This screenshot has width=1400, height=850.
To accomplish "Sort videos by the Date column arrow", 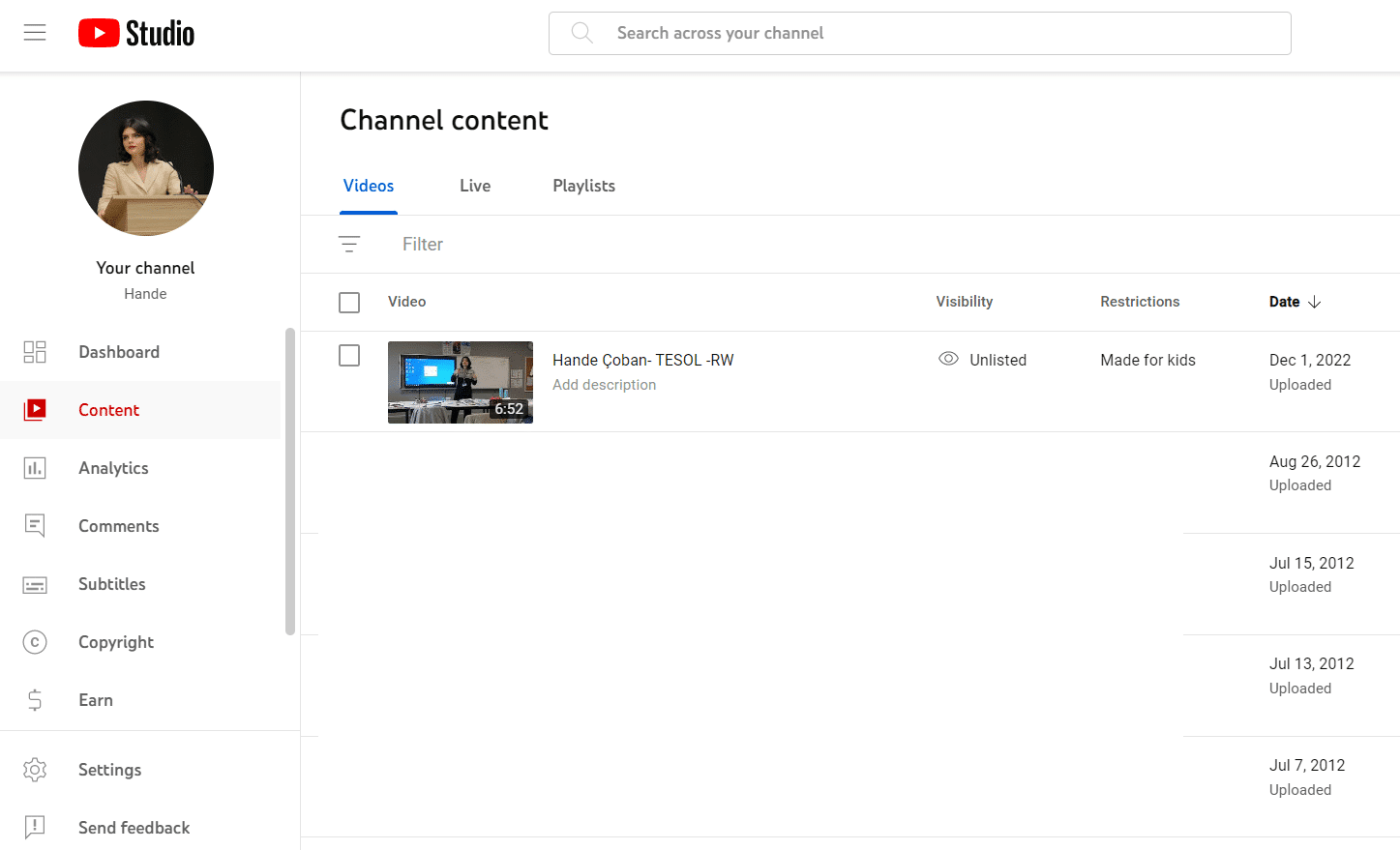I will [x=1314, y=302].
